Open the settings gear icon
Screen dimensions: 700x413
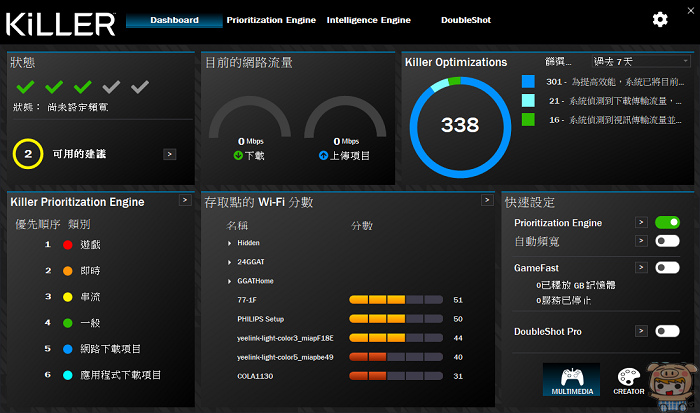(x=660, y=19)
